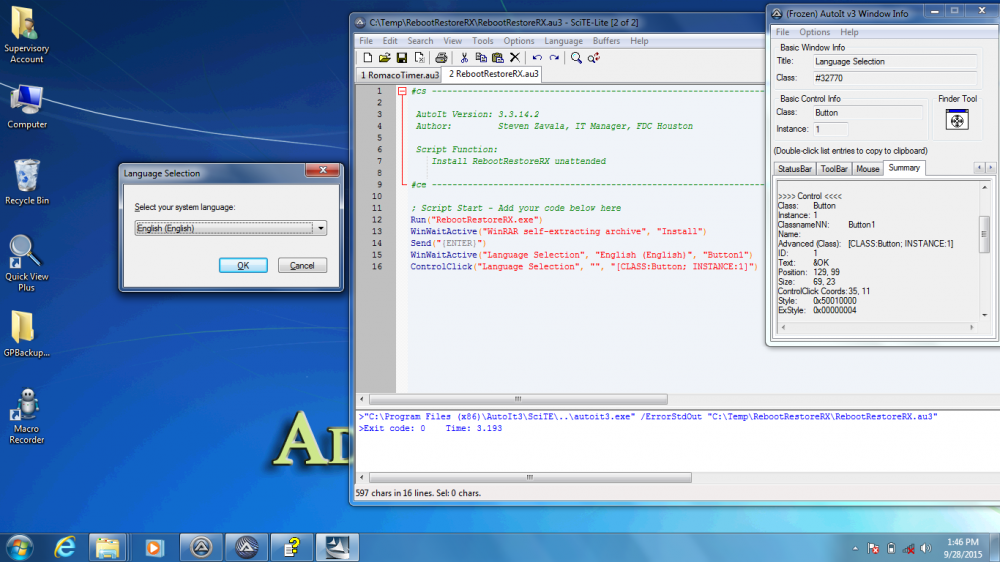Open the system language dropdown
1000x562 pixels.
321,228
